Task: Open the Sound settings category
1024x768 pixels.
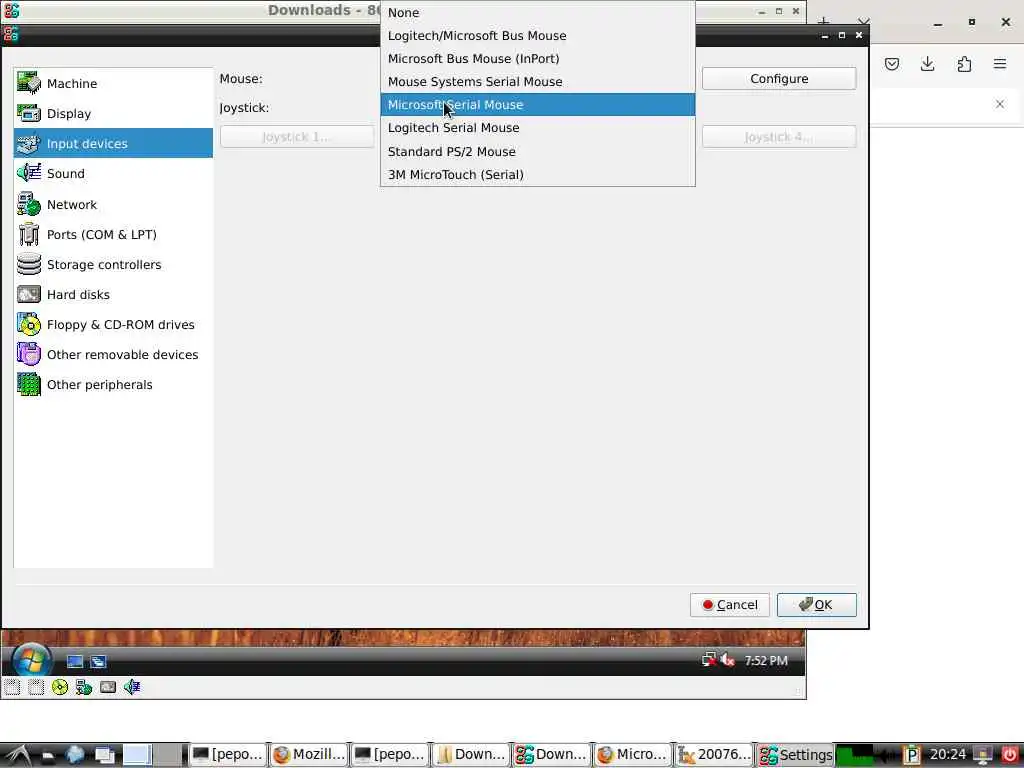Action: point(113,173)
